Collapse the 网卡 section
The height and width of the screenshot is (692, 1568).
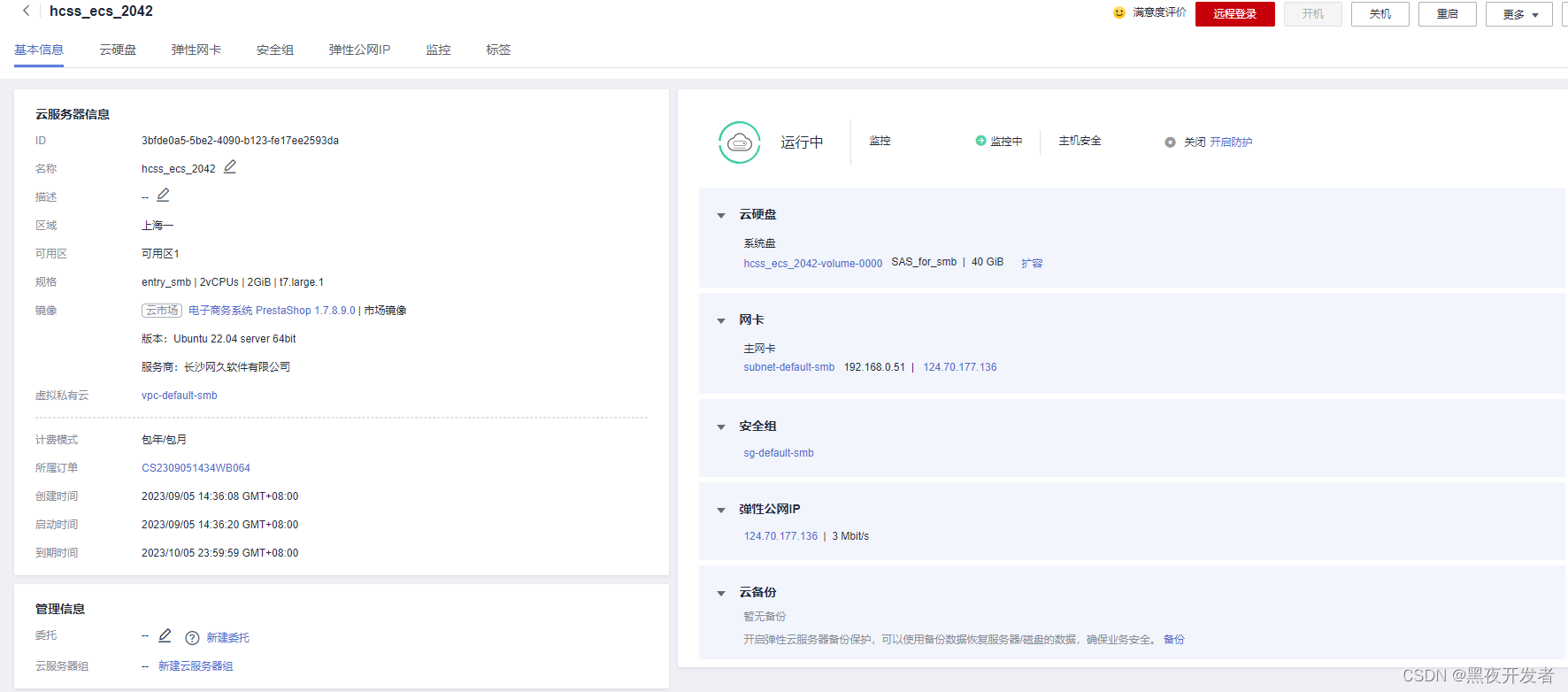(721, 320)
